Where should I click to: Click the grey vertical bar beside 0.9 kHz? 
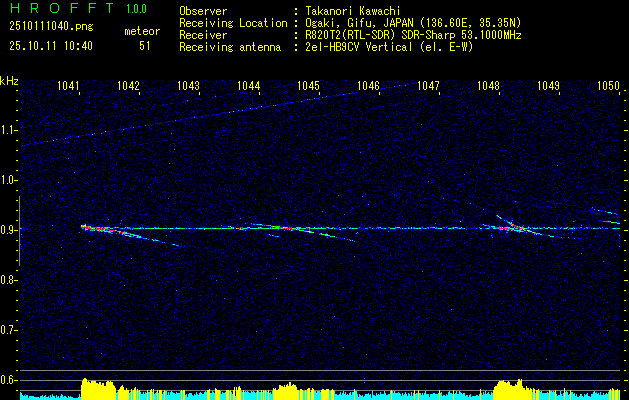tap(19, 231)
